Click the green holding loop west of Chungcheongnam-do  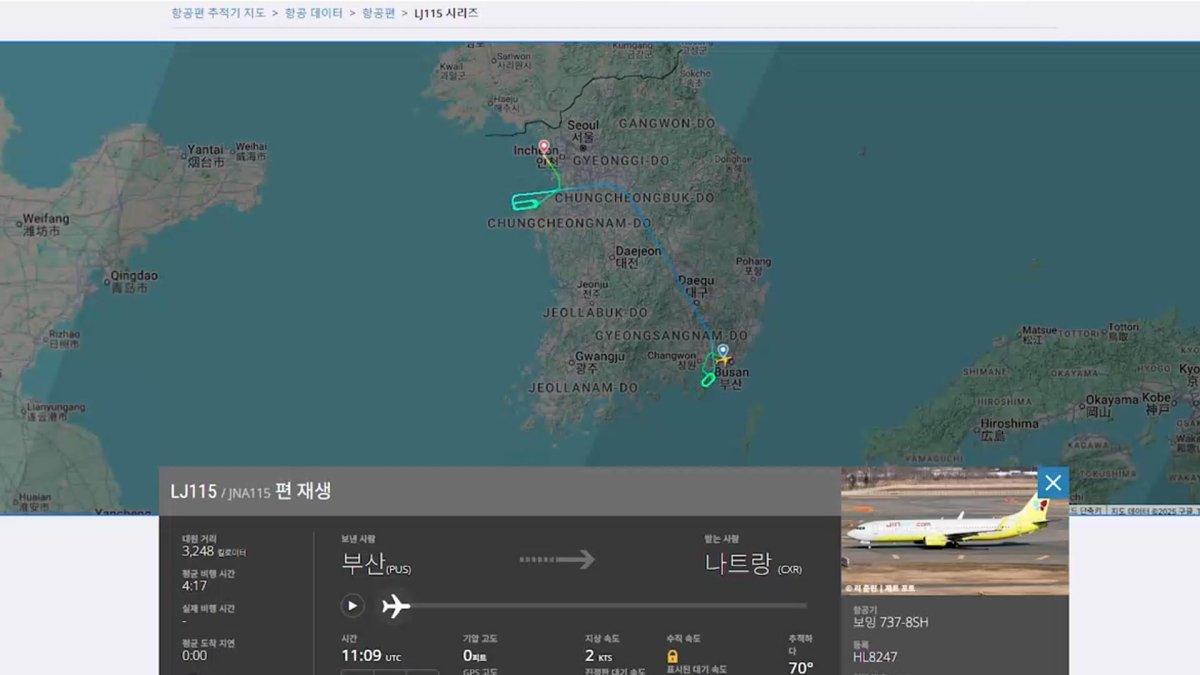click(x=526, y=202)
